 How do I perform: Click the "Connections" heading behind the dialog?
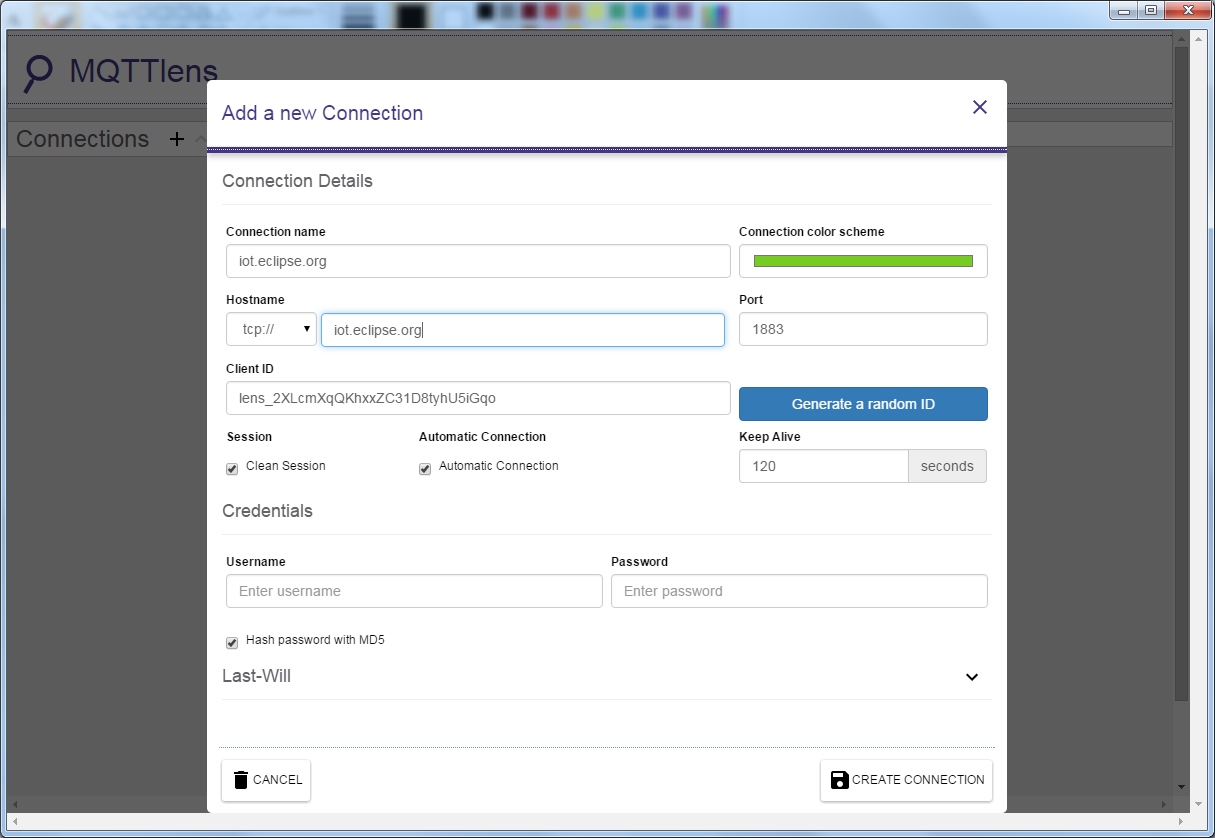pos(82,139)
